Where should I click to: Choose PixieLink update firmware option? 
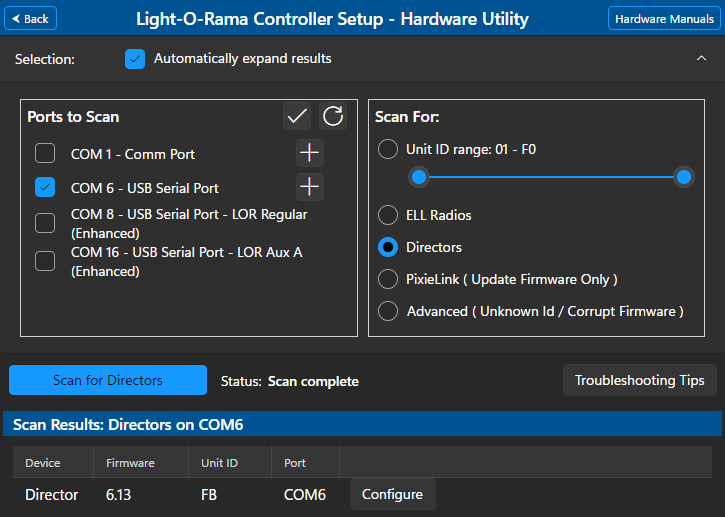click(x=388, y=279)
